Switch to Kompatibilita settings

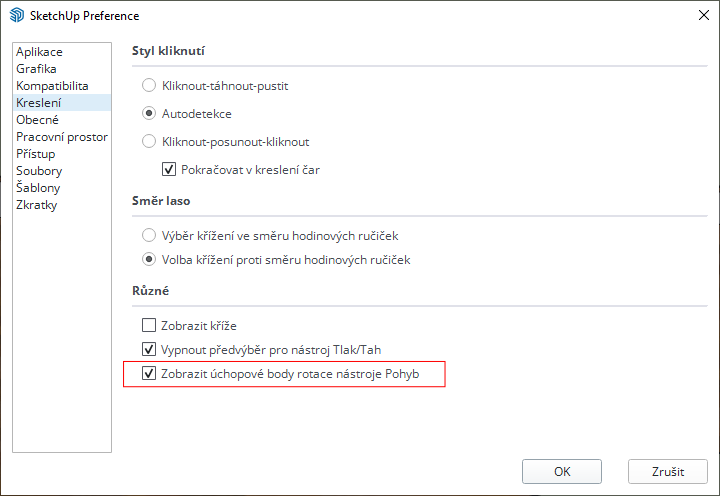point(52,86)
